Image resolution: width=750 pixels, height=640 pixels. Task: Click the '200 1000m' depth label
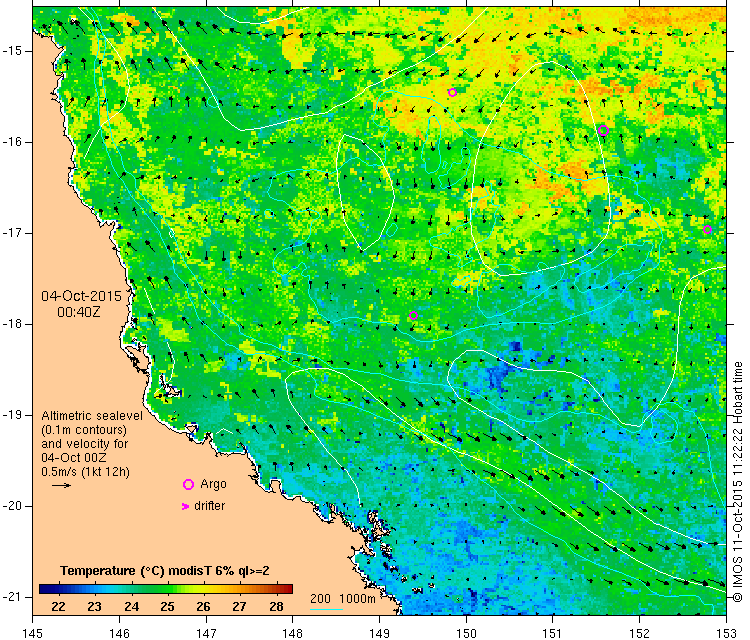[x=342, y=598]
